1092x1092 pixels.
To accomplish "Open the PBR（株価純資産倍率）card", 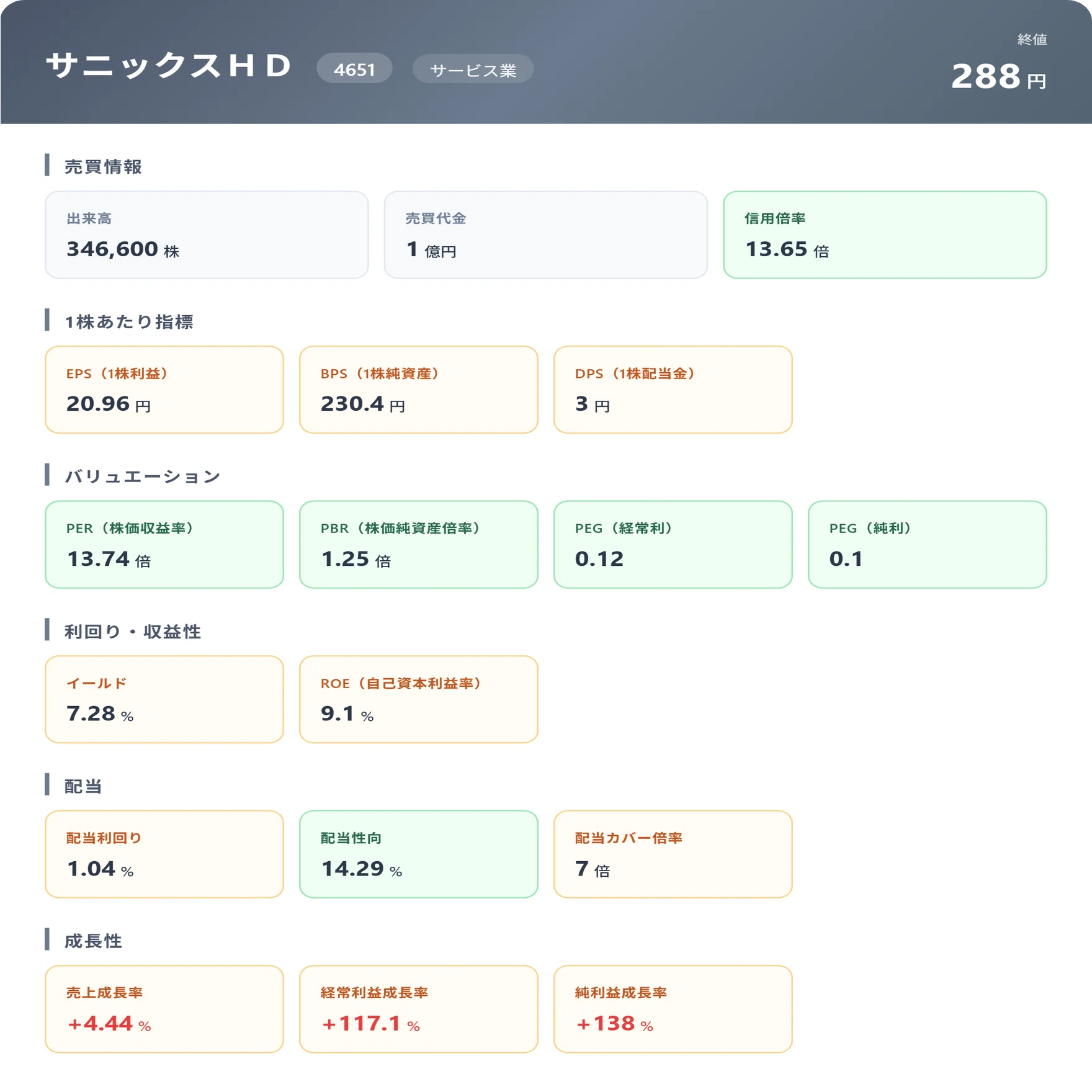I will point(419,545).
